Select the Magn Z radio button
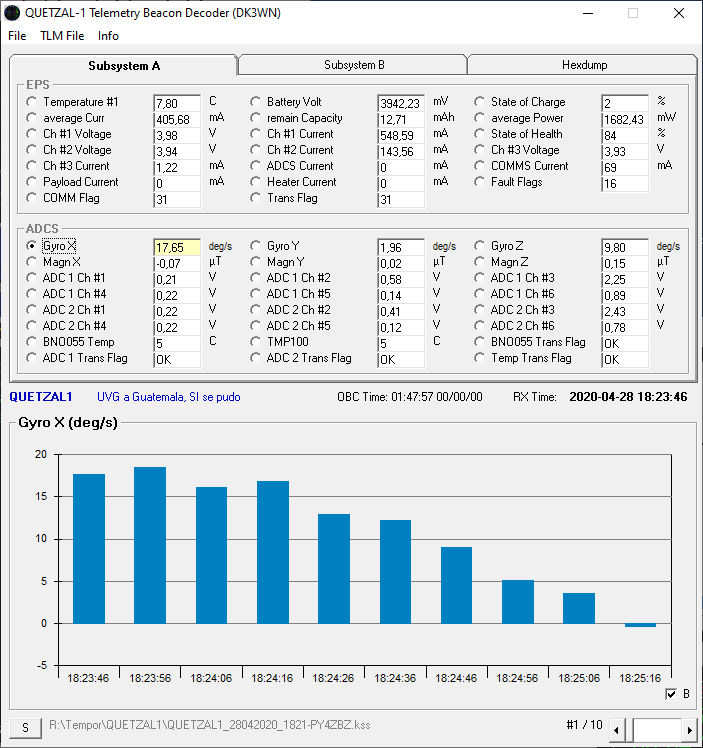 click(x=480, y=262)
